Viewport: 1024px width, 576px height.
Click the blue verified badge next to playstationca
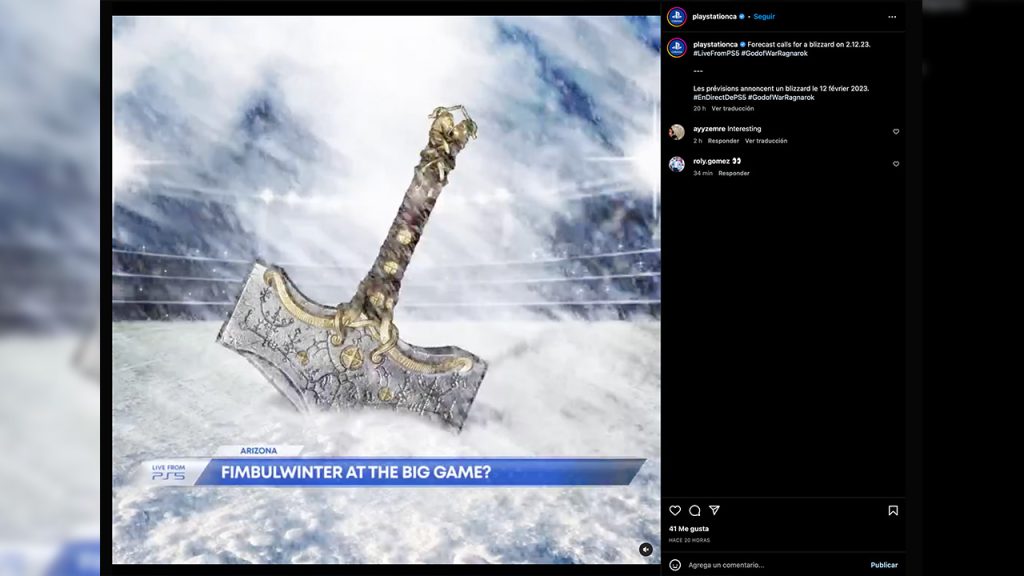coord(741,16)
